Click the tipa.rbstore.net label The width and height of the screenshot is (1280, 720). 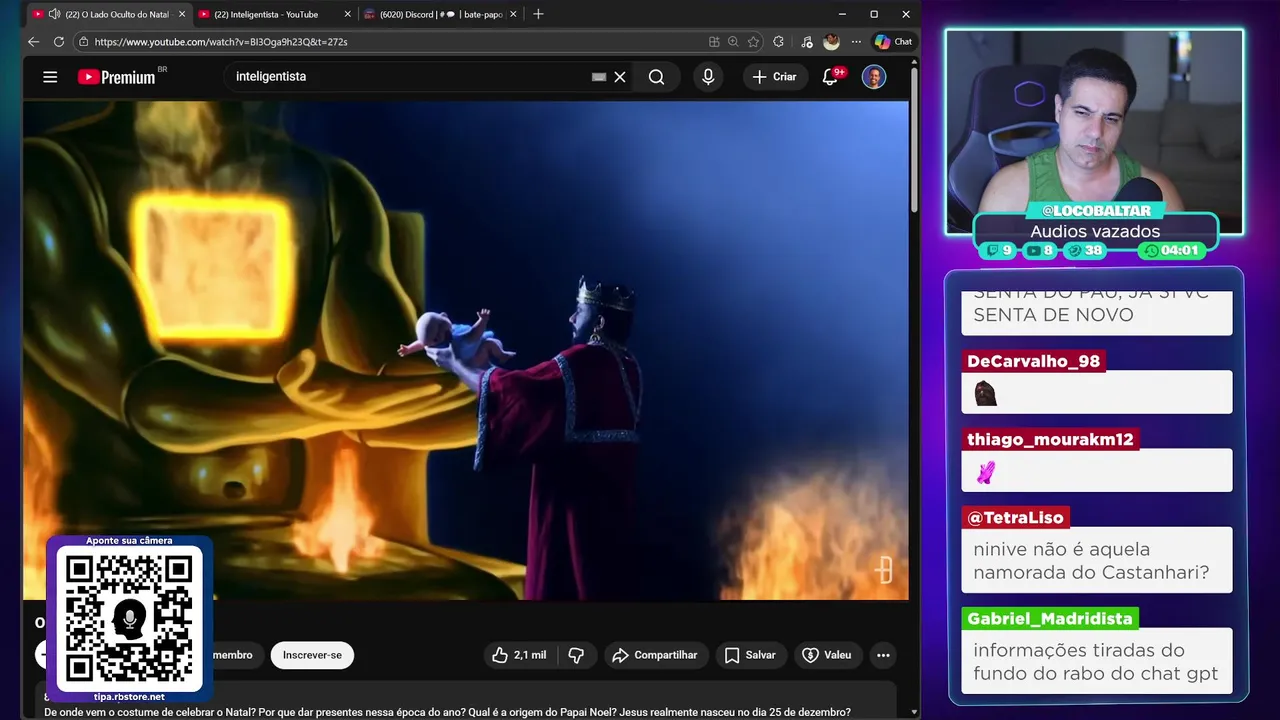pos(129,697)
